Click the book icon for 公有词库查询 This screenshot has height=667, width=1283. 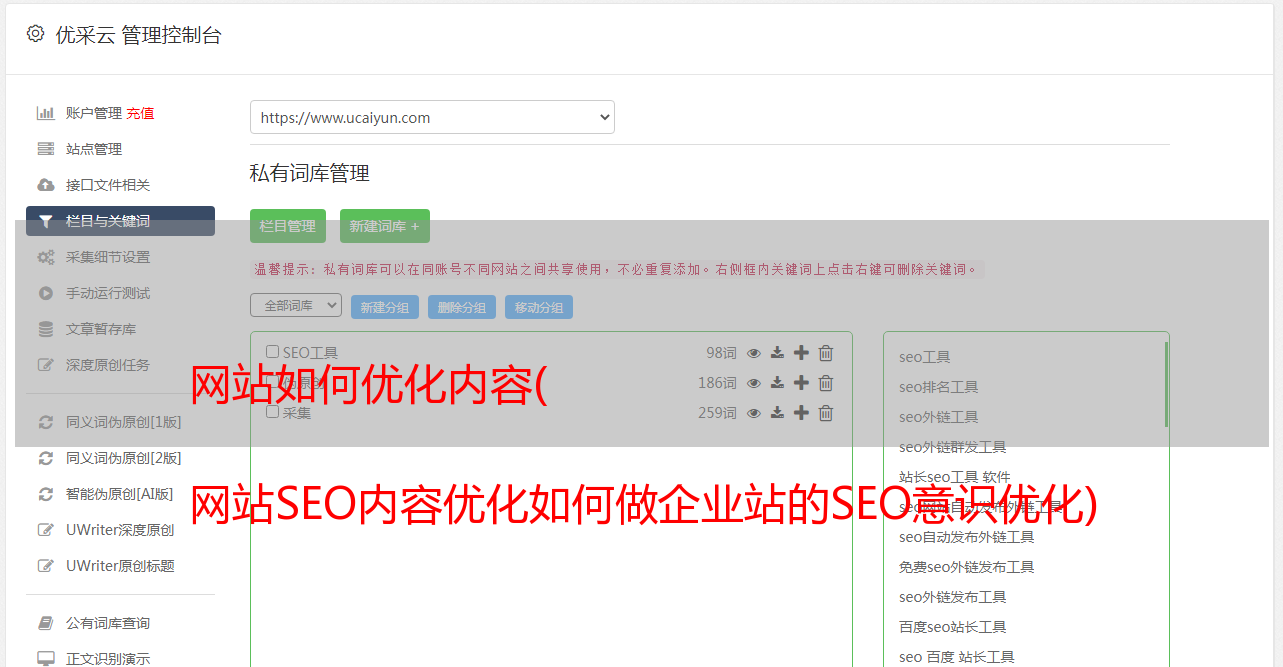click(46, 623)
